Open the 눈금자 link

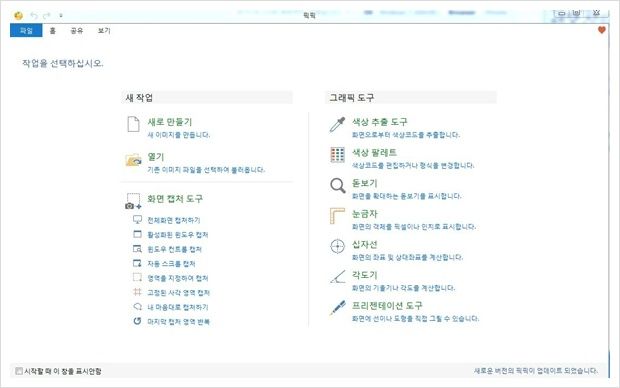[365, 214]
